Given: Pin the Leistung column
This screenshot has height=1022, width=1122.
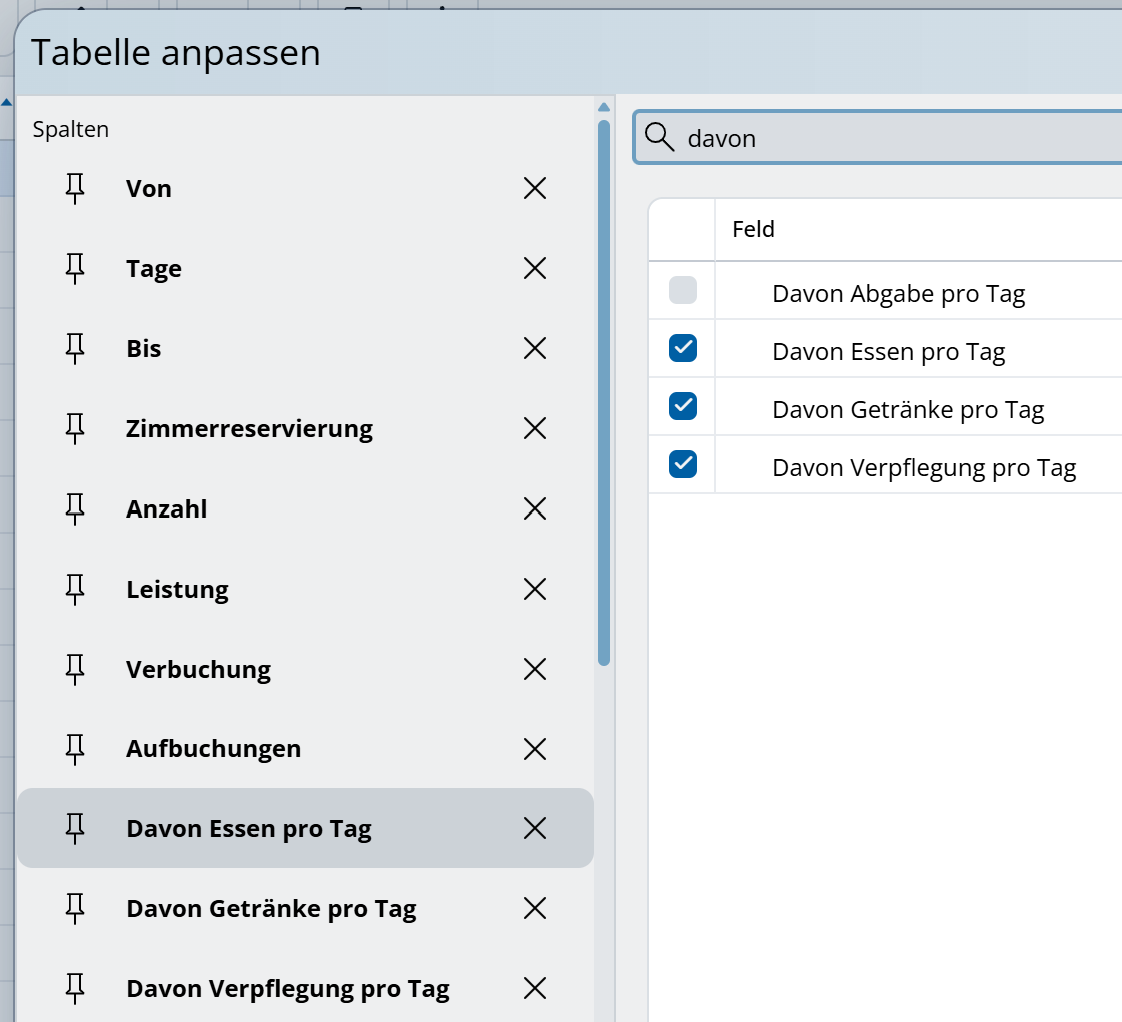Looking at the screenshot, I should coord(75,588).
